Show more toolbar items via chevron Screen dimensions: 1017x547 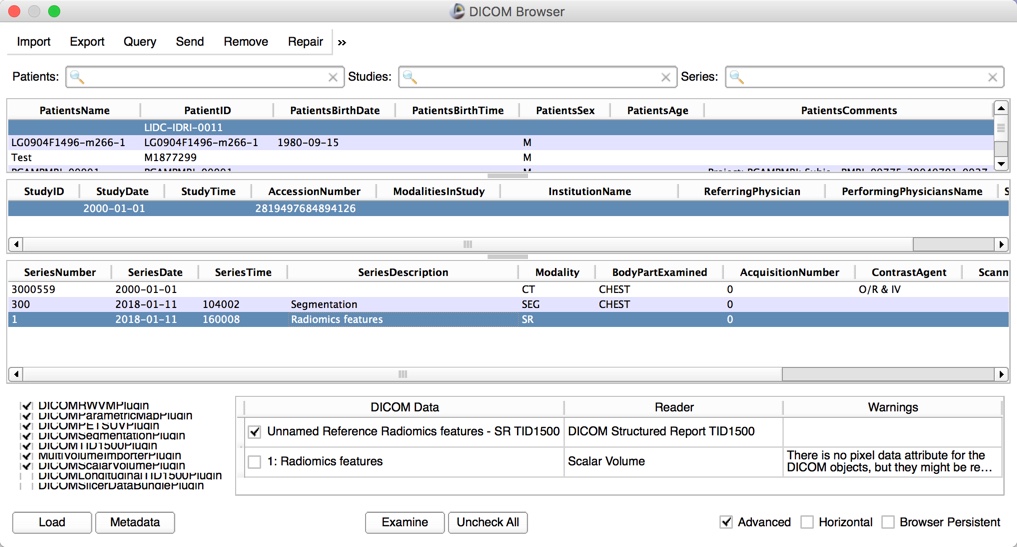point(342,42)
